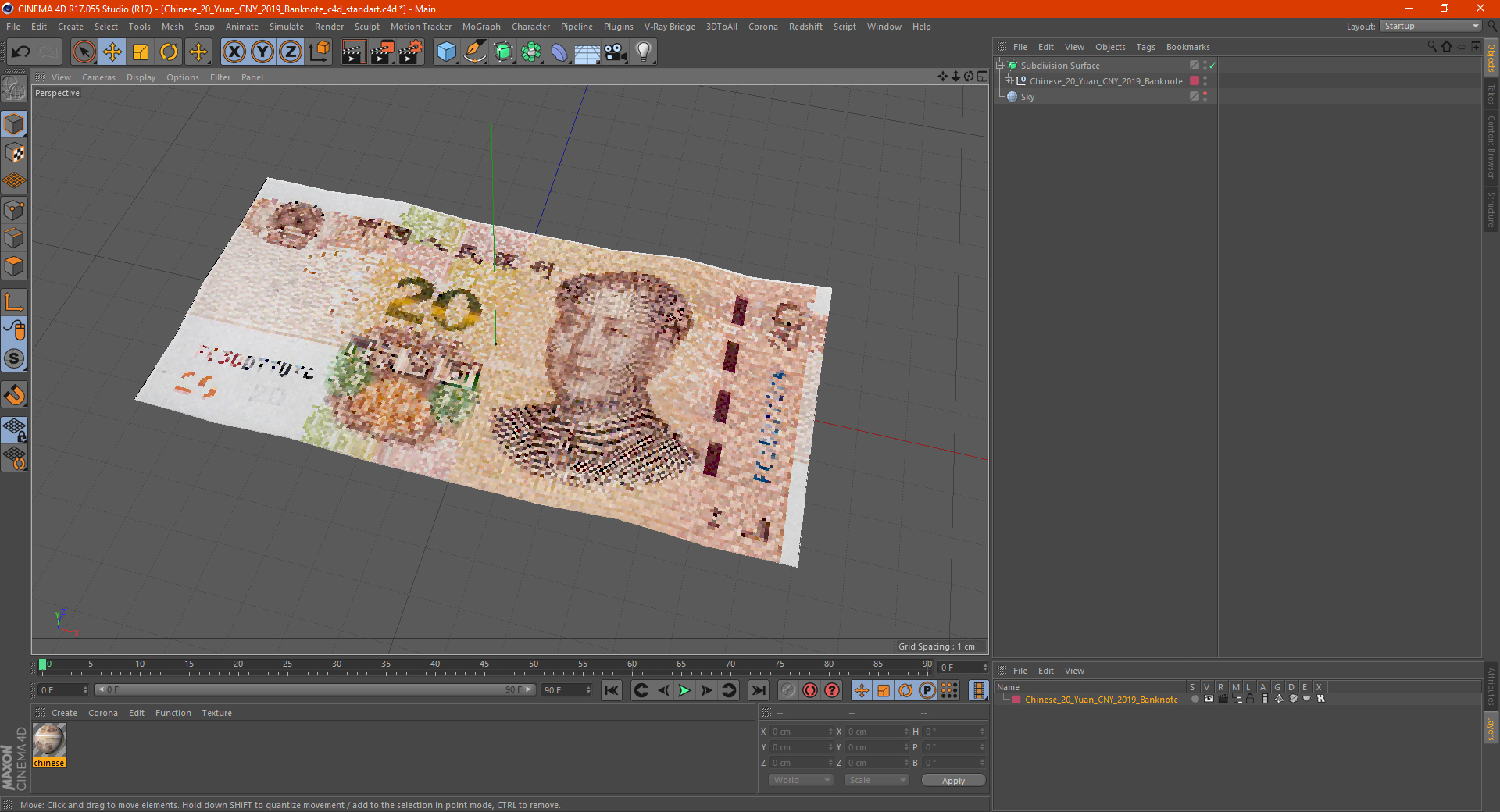Switch to Texture mode icon
The height and width of the screenshot is (812, 1500).
coord(14,153)
